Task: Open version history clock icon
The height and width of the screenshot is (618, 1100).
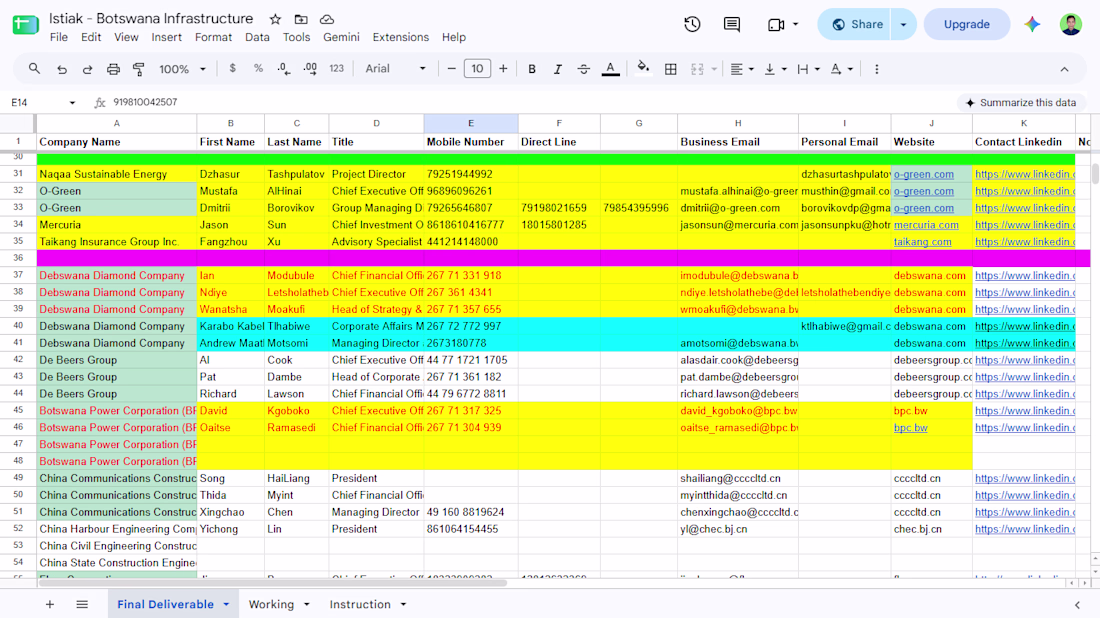Action: tap(692, 25)
